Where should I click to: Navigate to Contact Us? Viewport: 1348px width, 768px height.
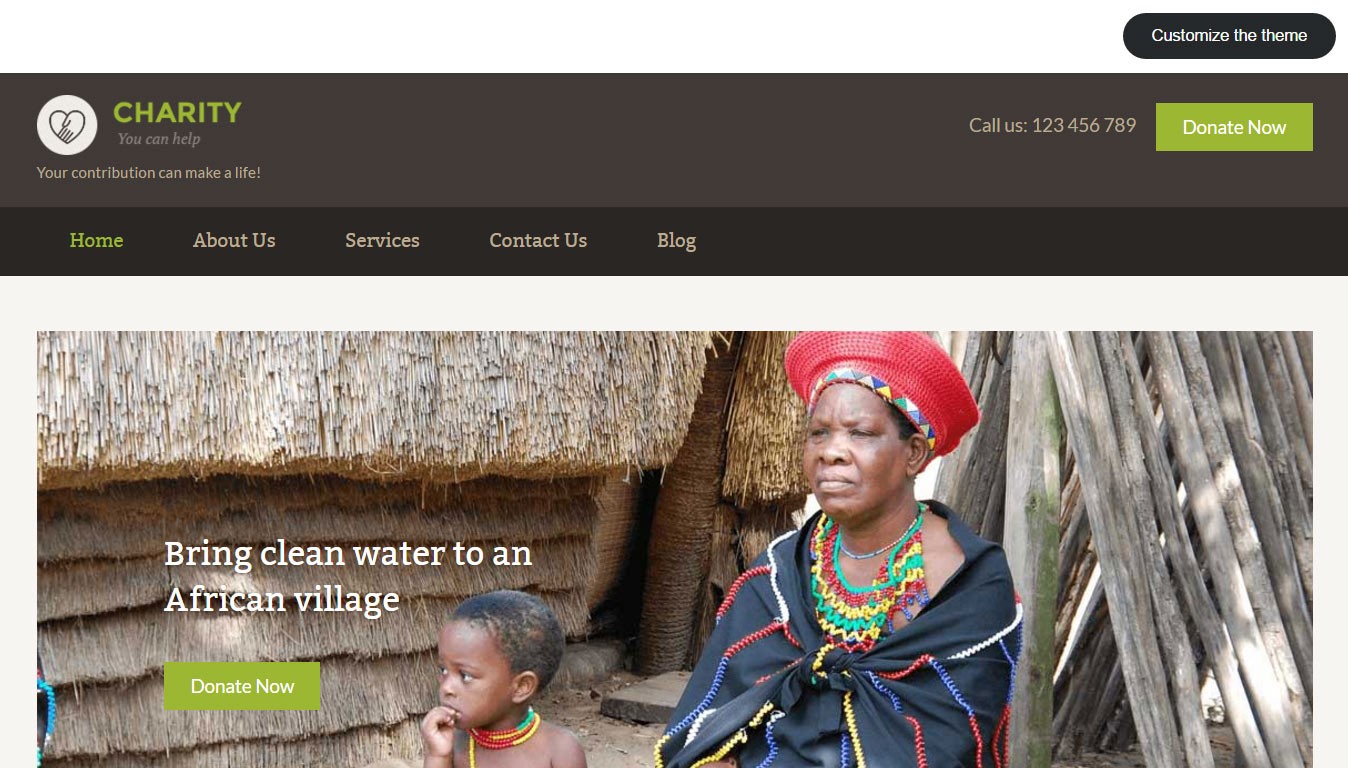[538, 240]
